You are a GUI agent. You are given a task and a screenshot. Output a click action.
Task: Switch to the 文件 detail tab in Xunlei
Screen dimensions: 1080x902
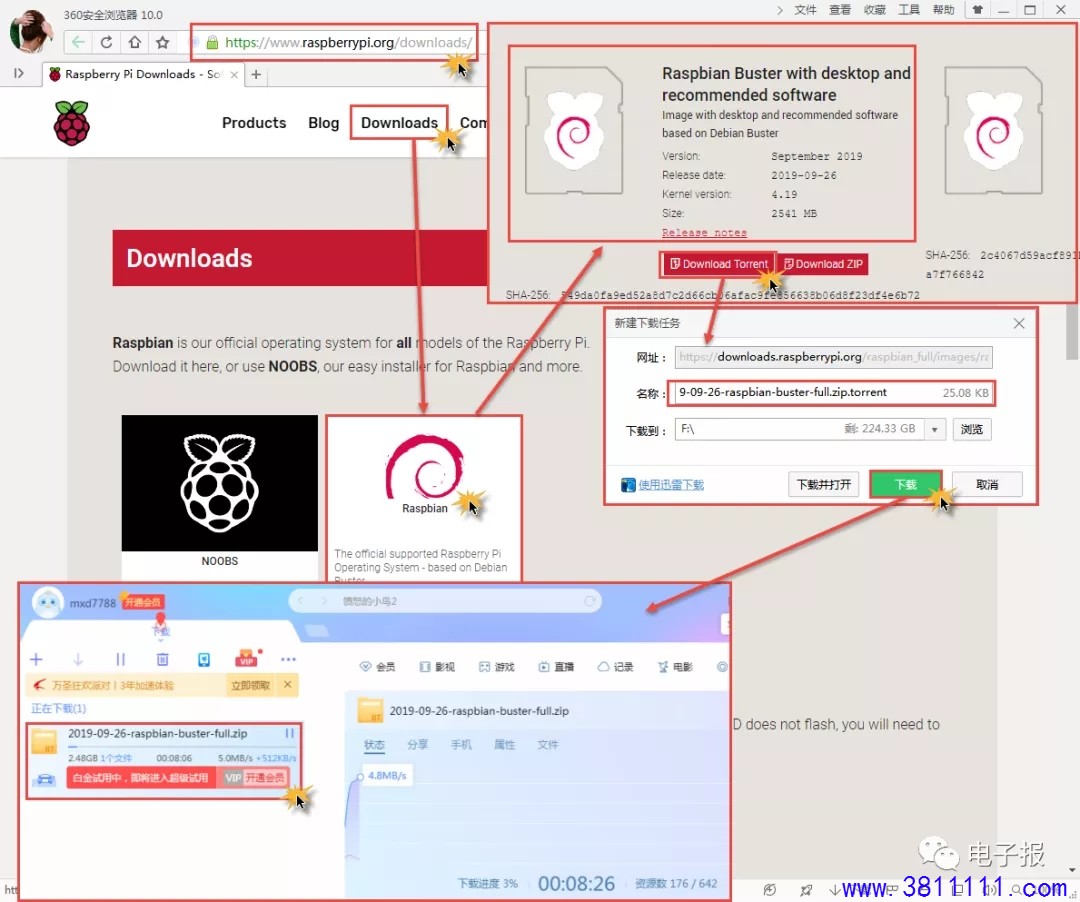coord(548,745)
